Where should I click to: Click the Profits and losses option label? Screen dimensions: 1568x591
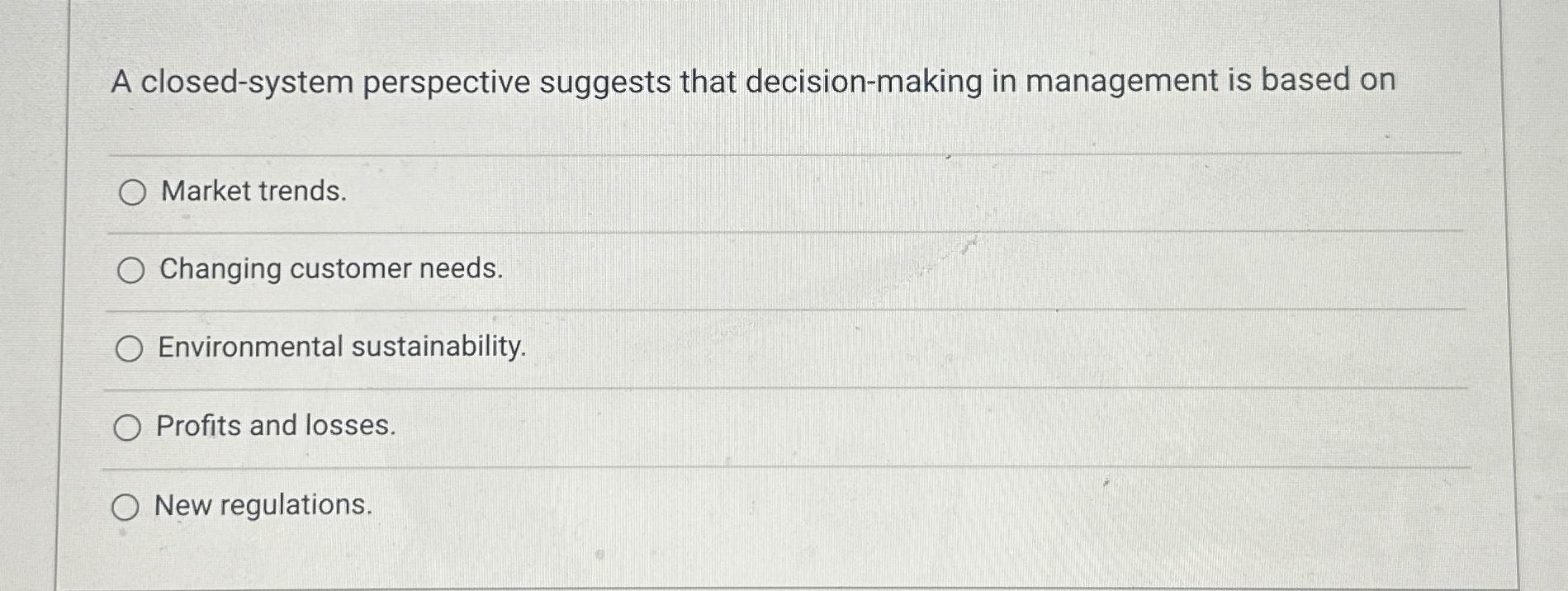(x=277, y=426)
